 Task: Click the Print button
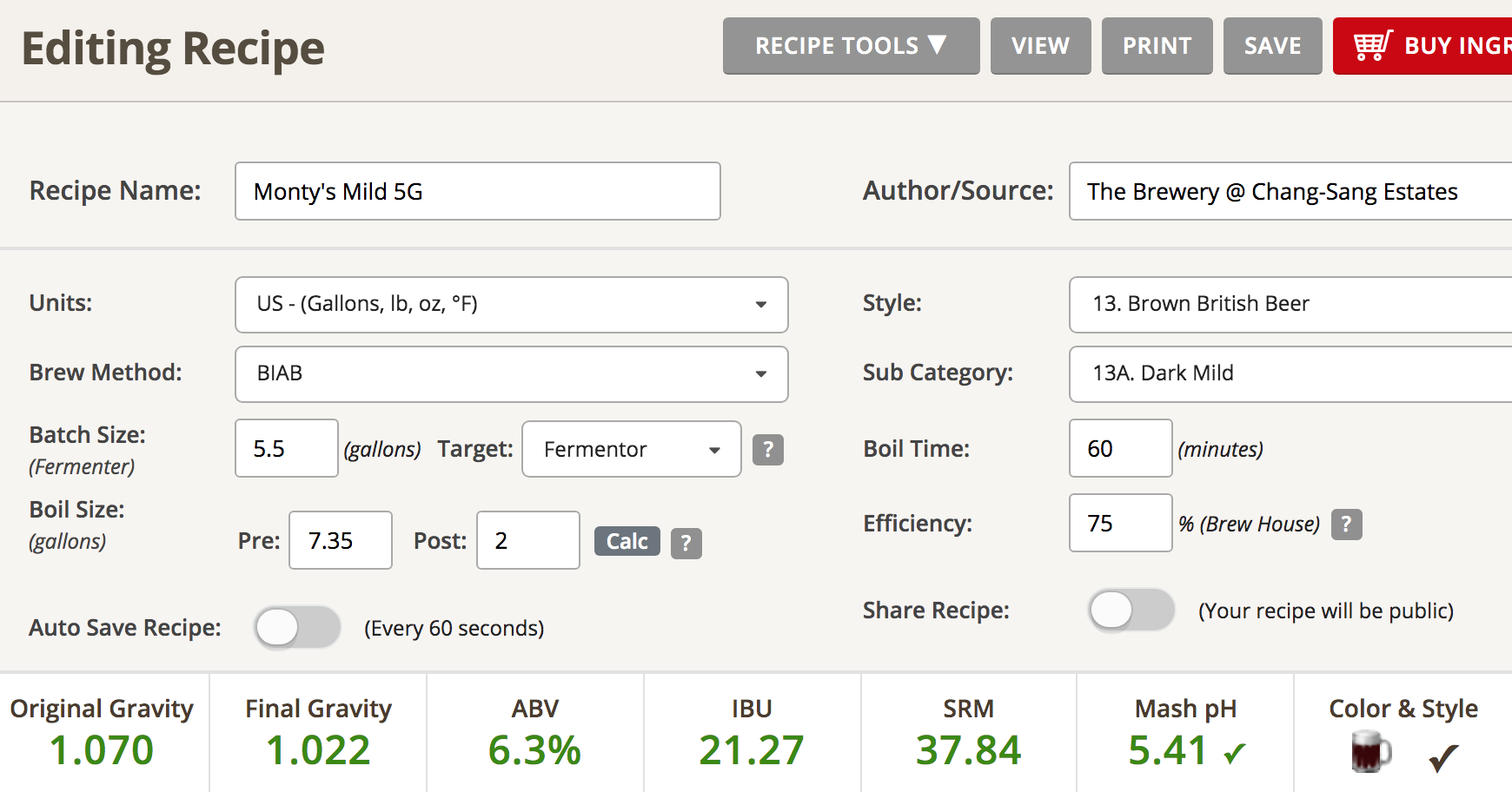tap(1157, 46)
